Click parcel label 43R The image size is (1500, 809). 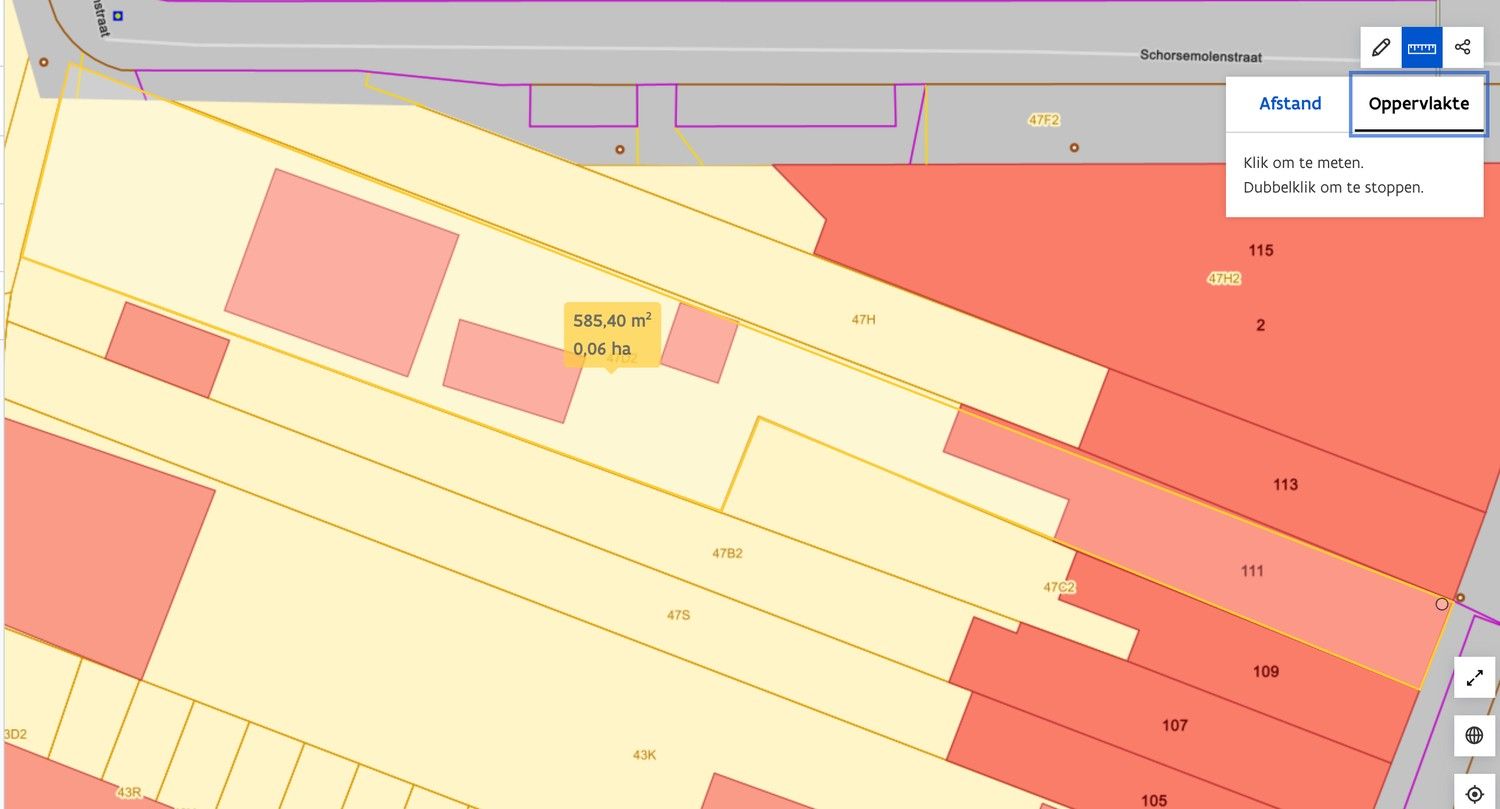(x=129, y=793)
